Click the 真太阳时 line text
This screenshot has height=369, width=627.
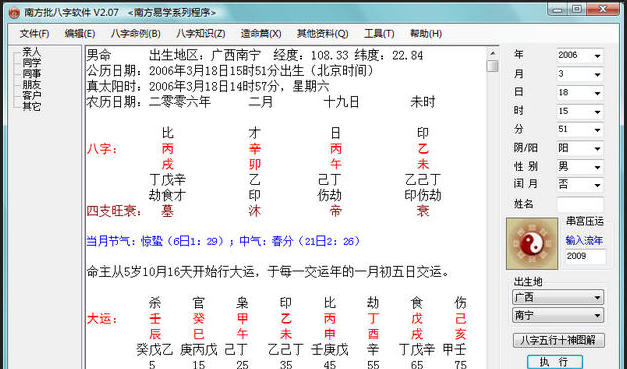pyautogui.click(x=208, y=86)
